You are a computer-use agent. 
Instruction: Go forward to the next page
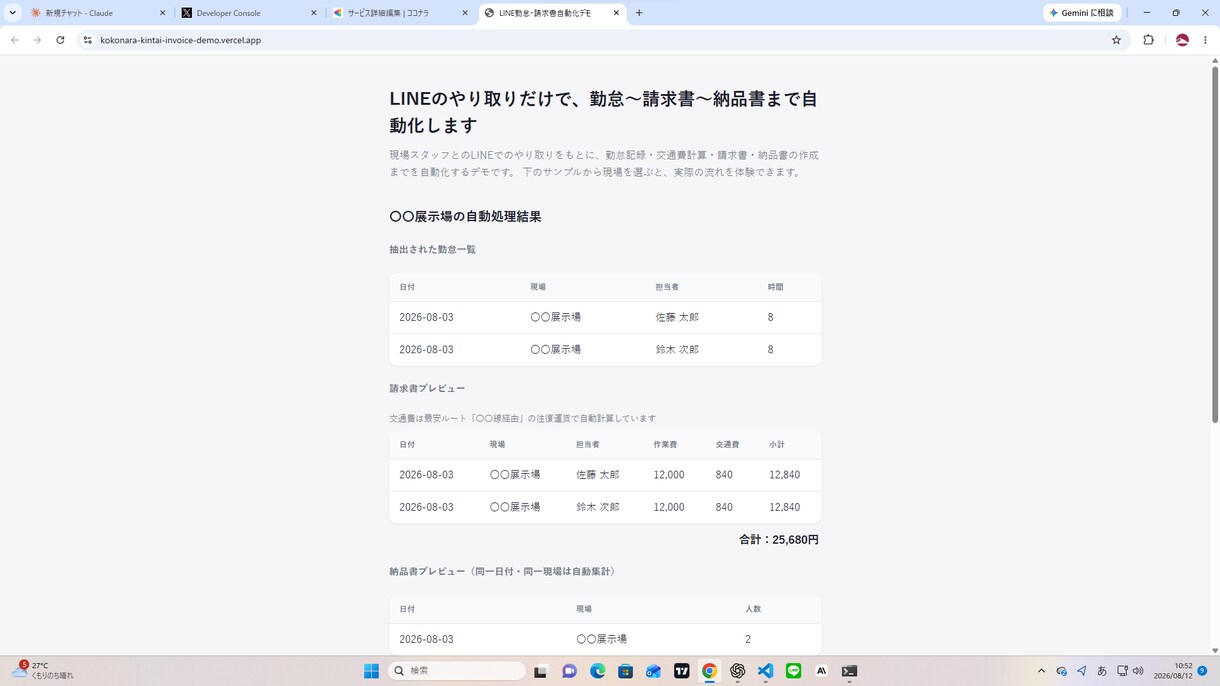[x=37, y=40]
